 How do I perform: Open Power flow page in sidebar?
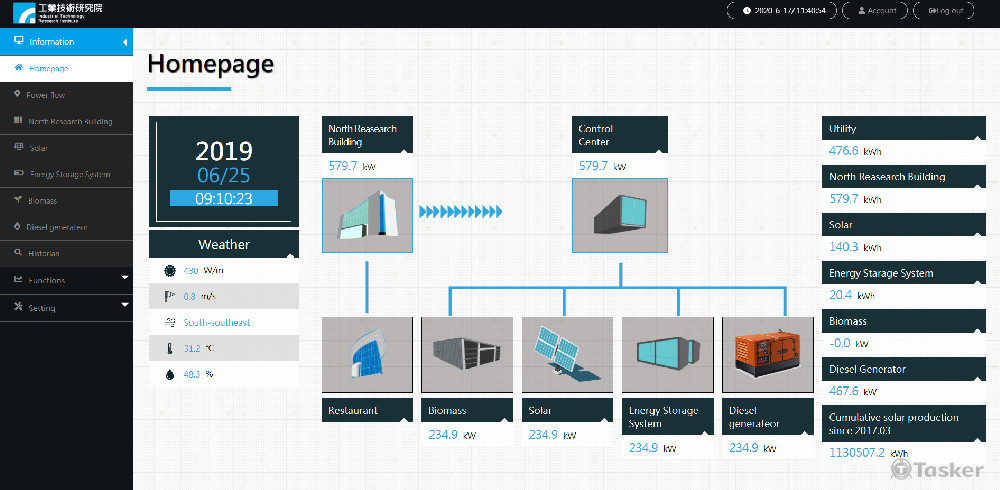[x=45, y=95]
